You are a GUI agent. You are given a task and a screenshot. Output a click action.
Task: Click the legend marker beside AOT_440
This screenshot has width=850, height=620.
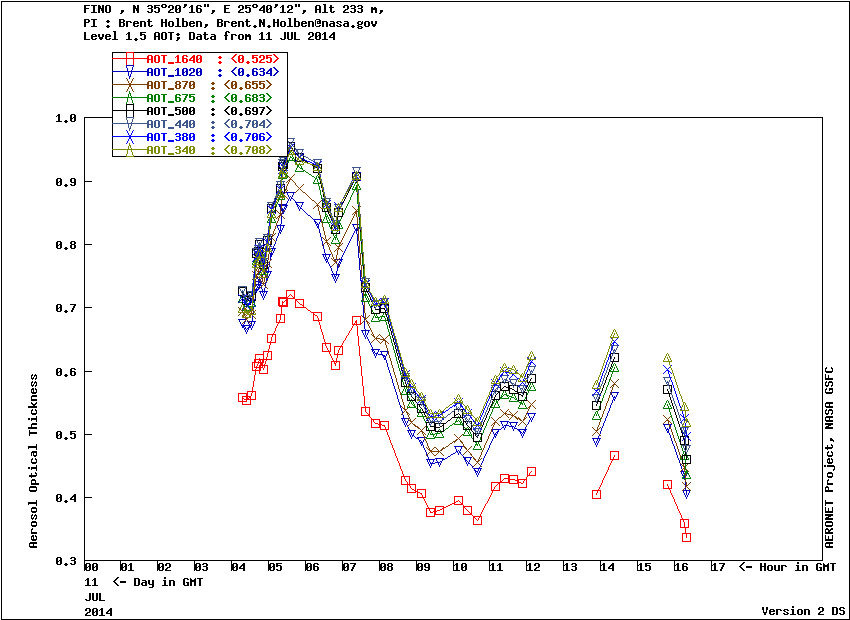(128, 124)
